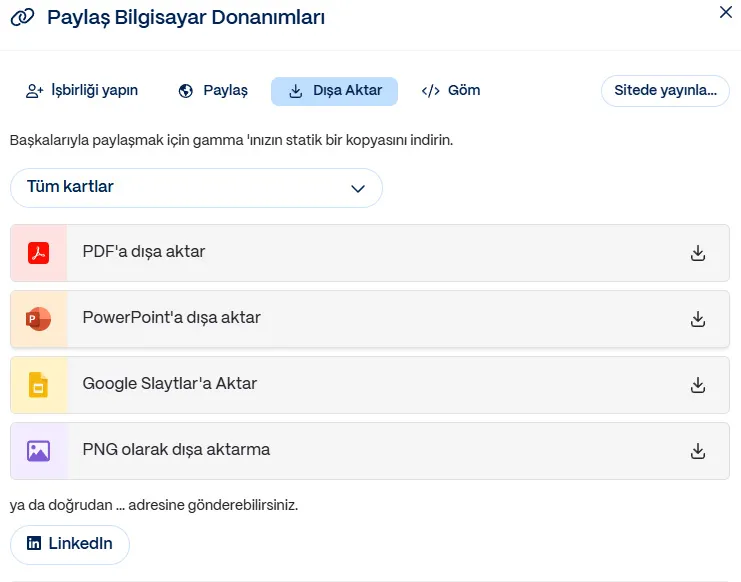Choose PowerPoint'a dışa aktar option
The width and height of the screenshot is (741, 582).
[171, 319]
